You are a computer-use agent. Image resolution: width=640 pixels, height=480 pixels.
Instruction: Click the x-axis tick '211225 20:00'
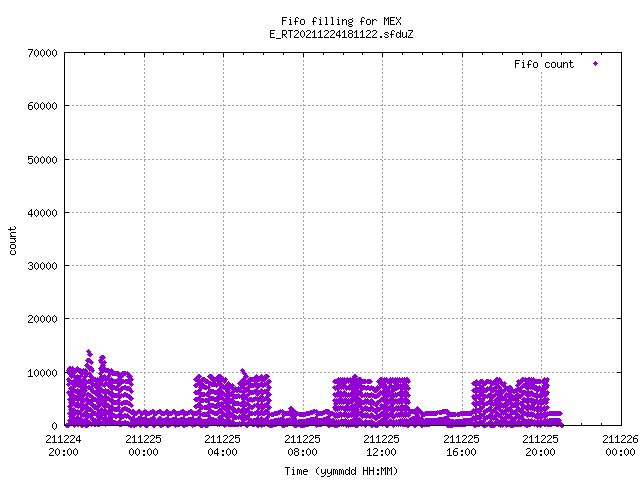(x=540, y=446)
